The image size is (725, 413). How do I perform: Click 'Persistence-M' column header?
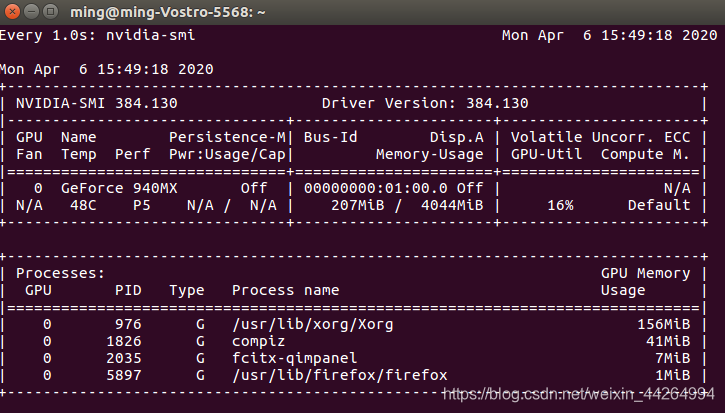[227, 137]
